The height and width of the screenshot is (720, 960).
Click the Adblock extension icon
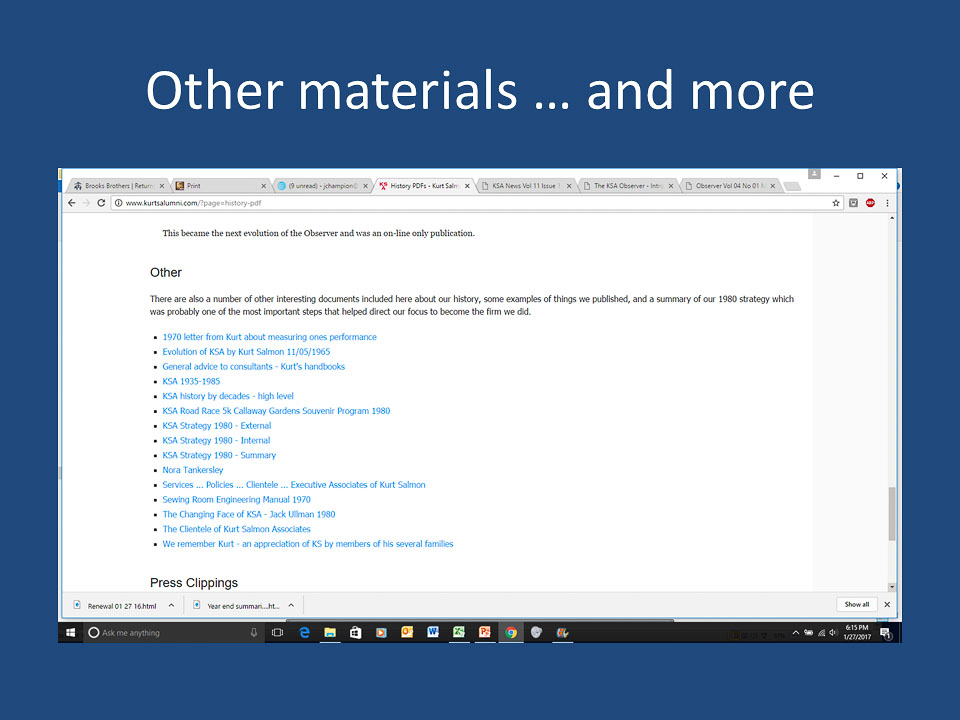[x=870, y=203]
